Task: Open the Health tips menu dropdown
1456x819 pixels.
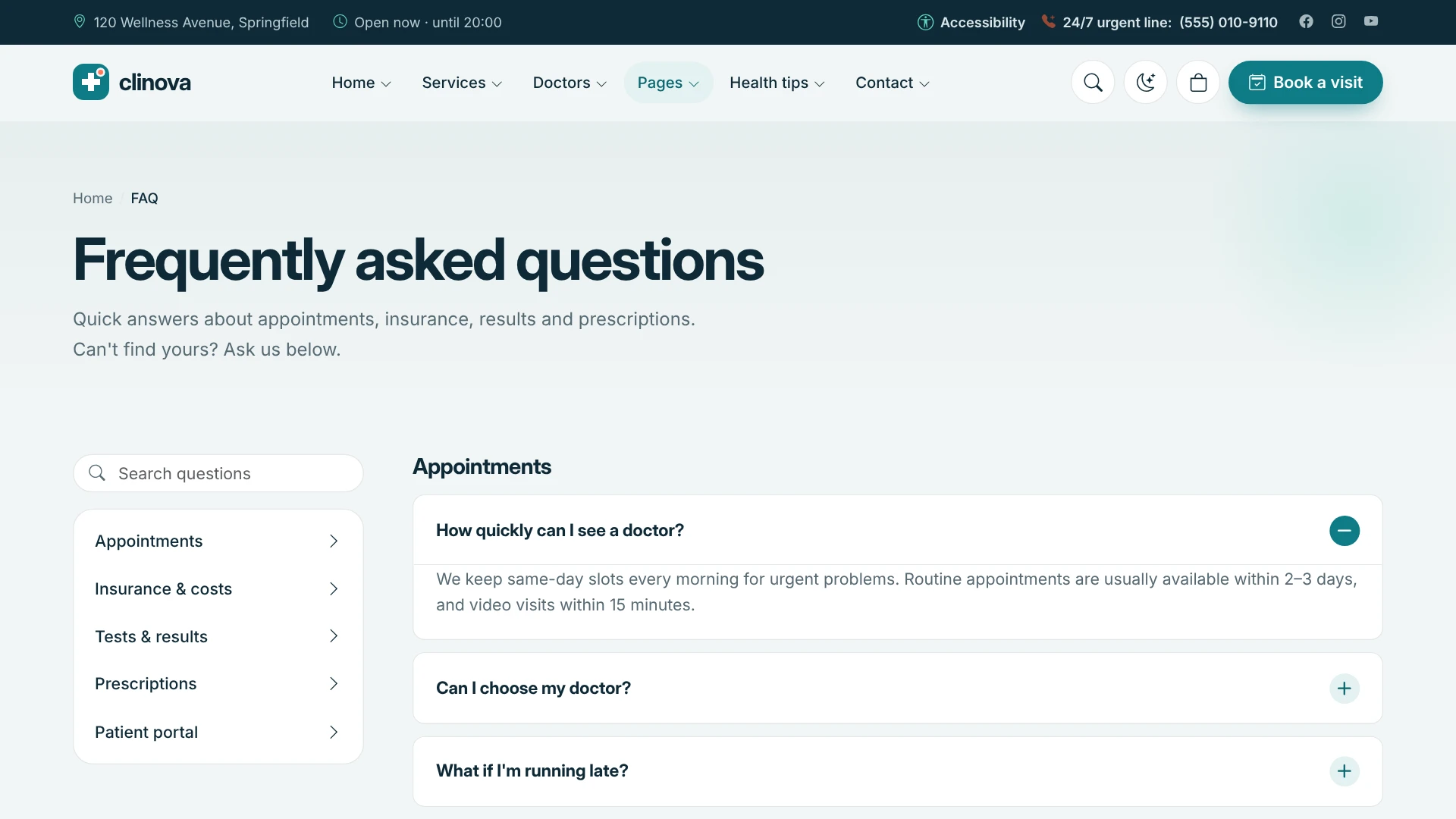Action: (777, 83)
